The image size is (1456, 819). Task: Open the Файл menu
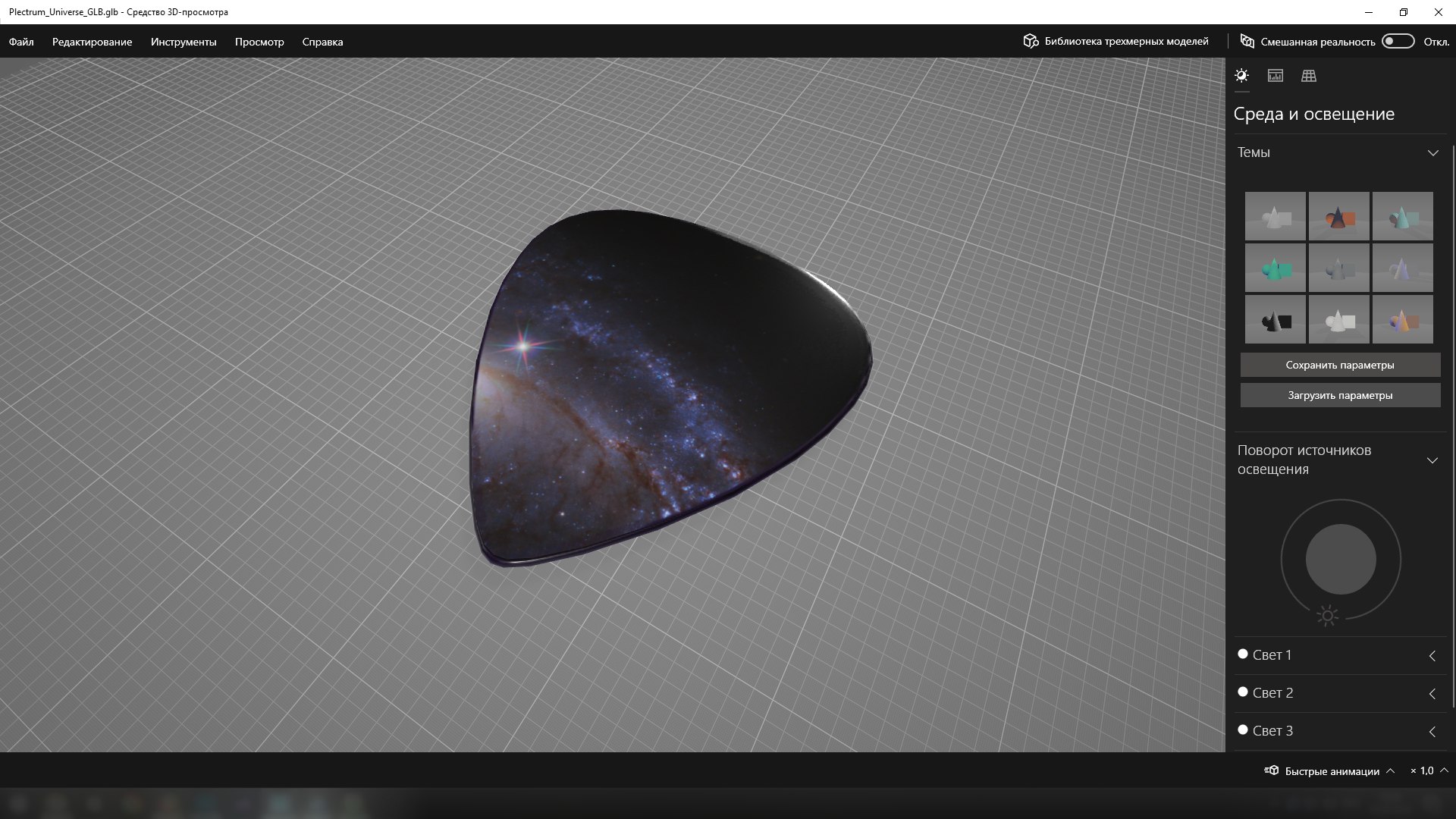pos(21,42)
